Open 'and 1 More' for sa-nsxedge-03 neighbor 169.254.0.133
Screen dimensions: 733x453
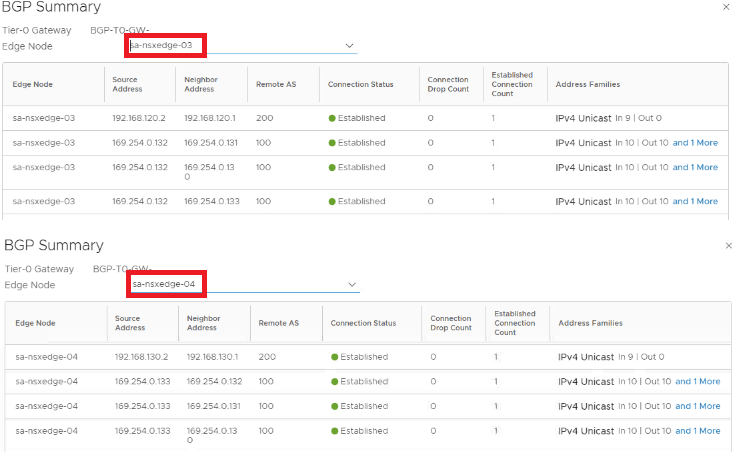tap(695, 201)
